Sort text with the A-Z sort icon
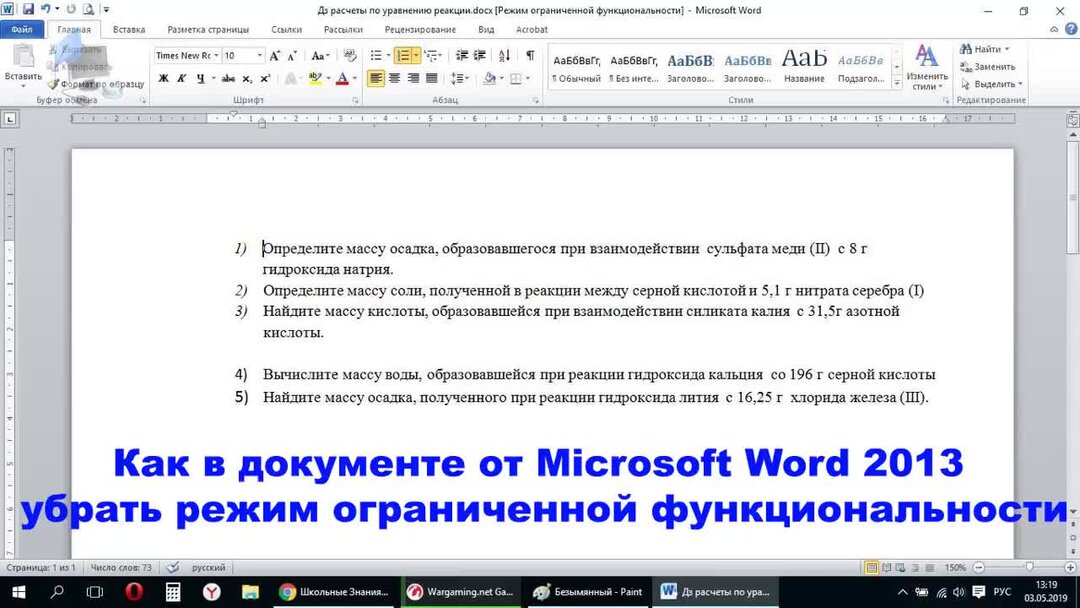Screen dimensions: 1080x608 (x=504, y=56)
